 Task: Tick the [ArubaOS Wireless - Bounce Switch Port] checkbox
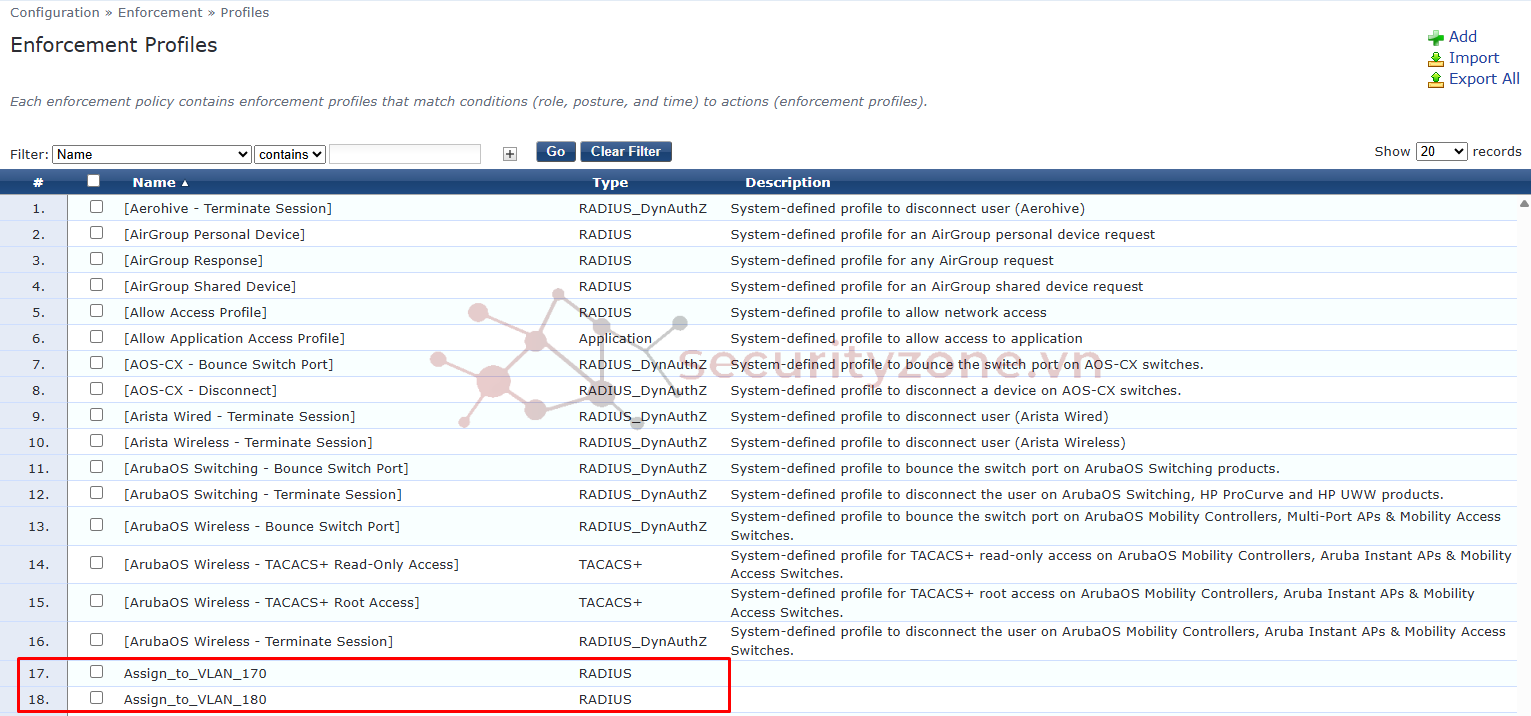pos(96,525)
